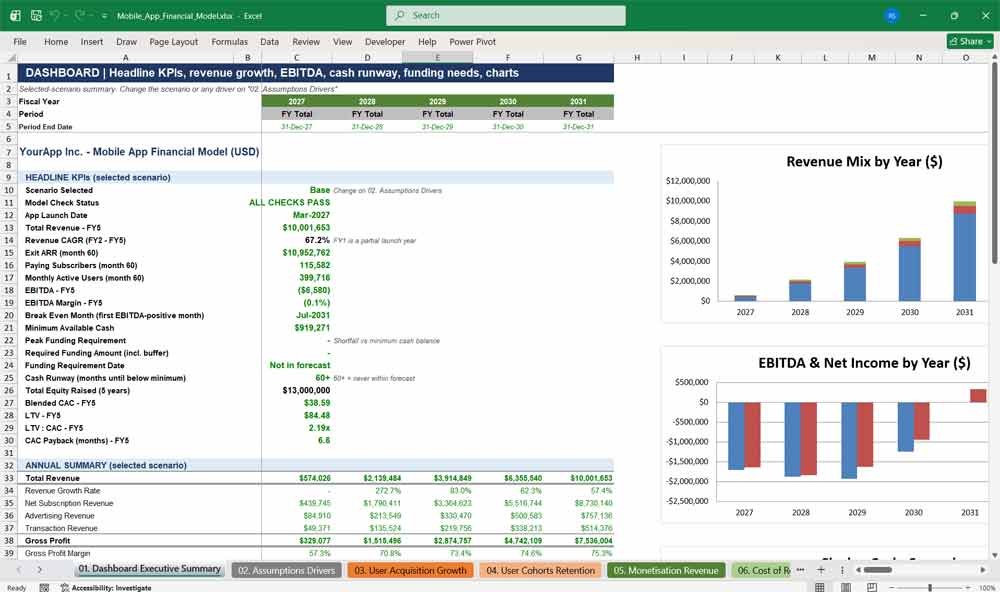Click the Share button
The width and height of the screenshot is (1000, 592).
[x=969, y=41]
